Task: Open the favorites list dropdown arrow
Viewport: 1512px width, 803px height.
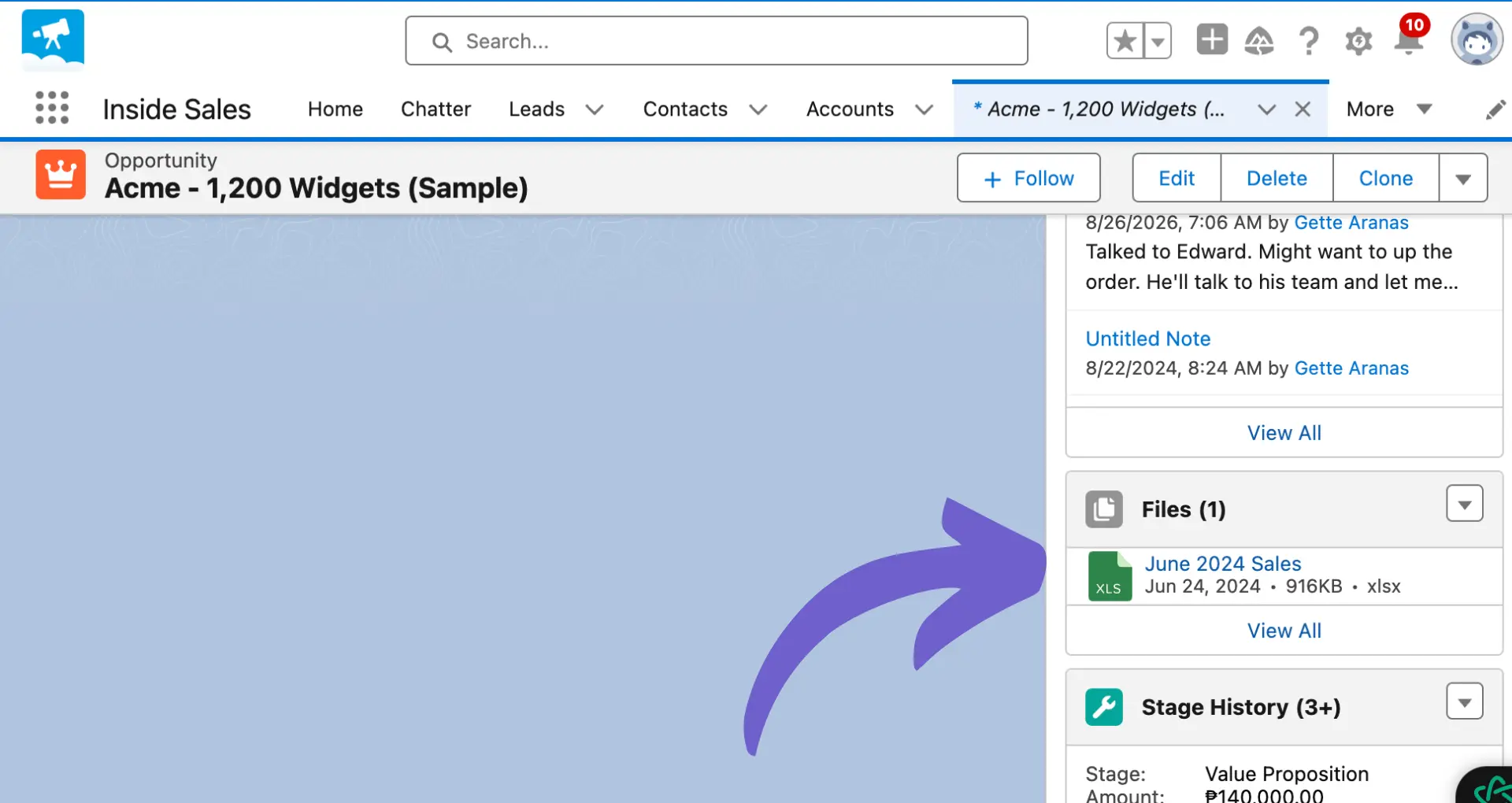Action: 1158,41
